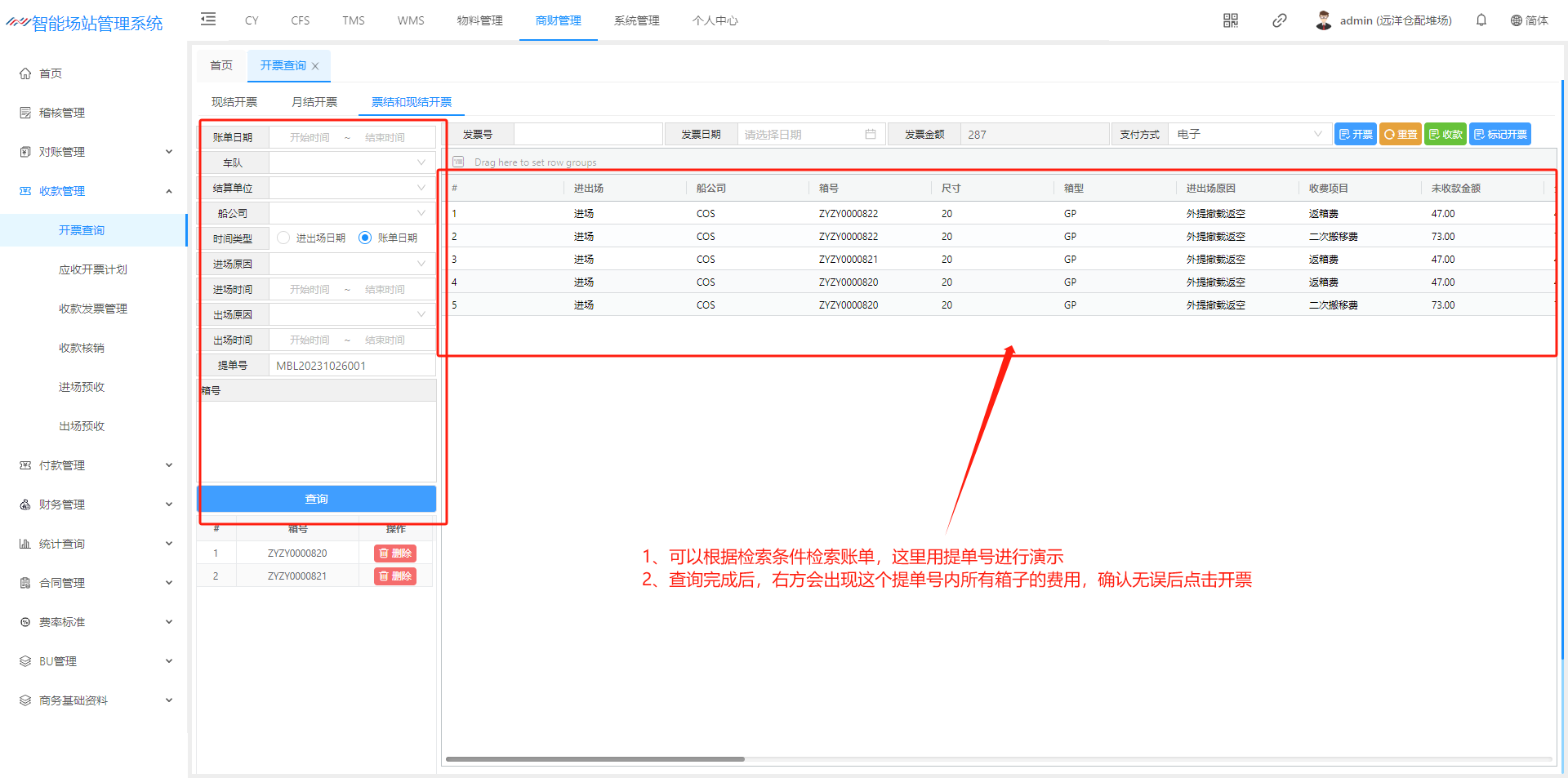Delete container ZYZY0000820 with 删除 button

point(395,553)
